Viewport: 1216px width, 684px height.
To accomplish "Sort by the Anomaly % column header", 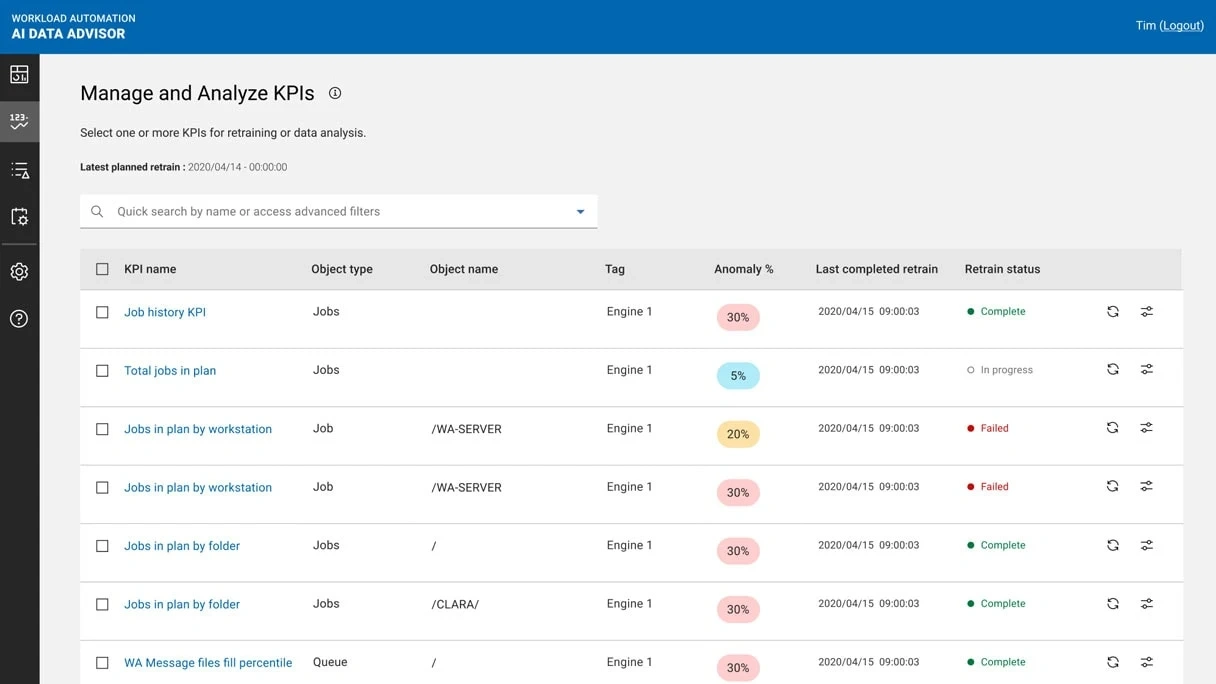I will (743, 269).
